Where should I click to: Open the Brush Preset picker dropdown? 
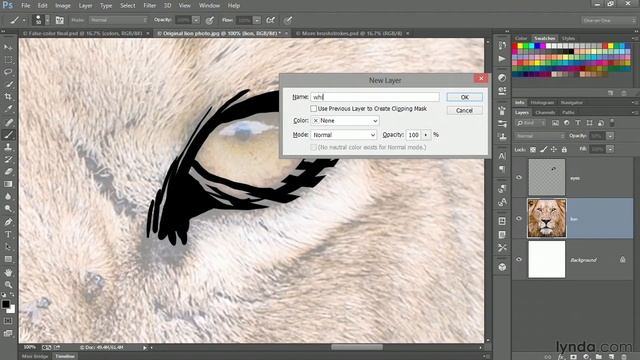[48, 20]
